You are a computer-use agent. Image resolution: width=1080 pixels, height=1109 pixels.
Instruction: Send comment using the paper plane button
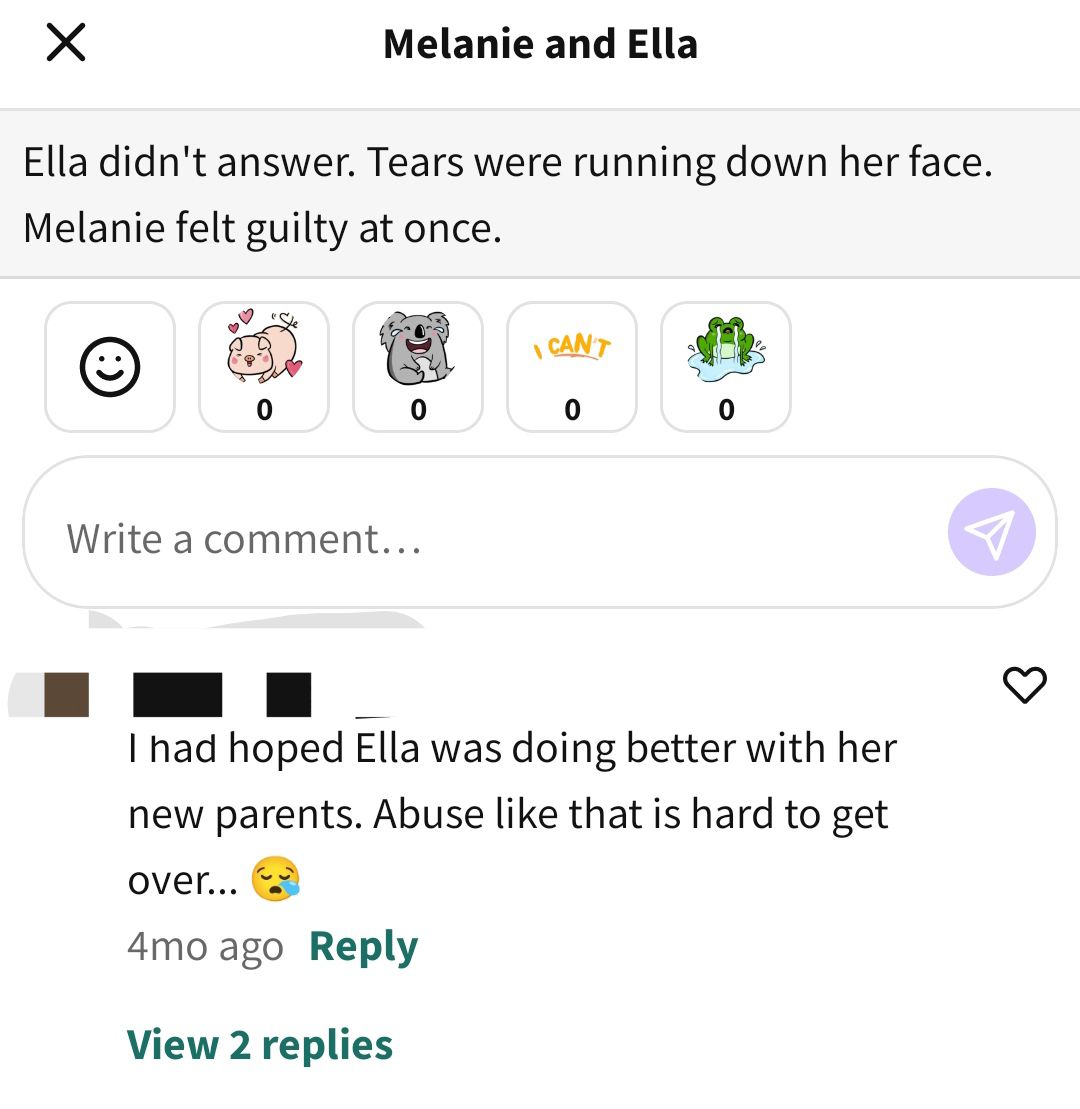click(992, 532)
